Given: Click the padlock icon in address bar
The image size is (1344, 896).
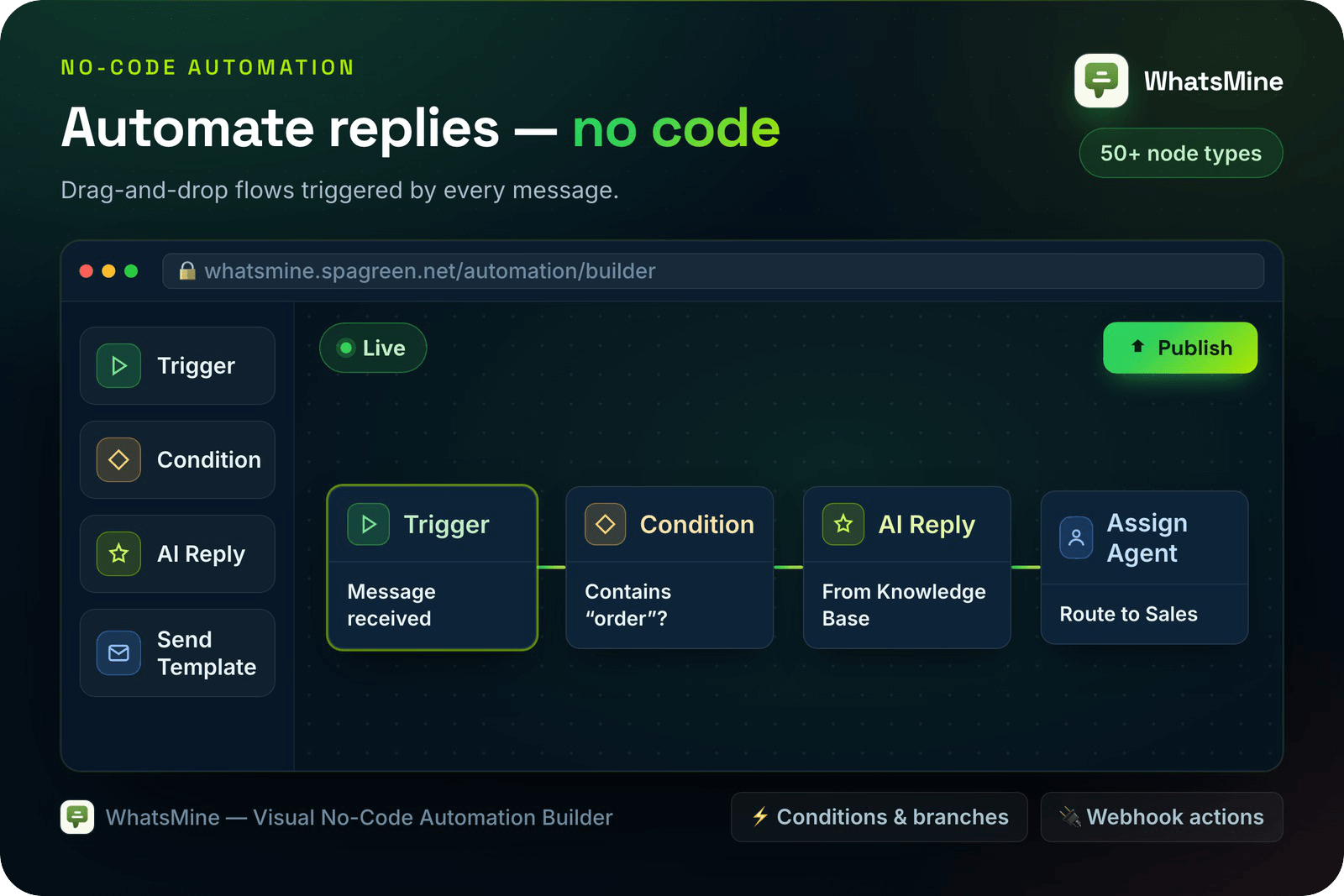Looking at the screenshot, I should tap(187, 270).
